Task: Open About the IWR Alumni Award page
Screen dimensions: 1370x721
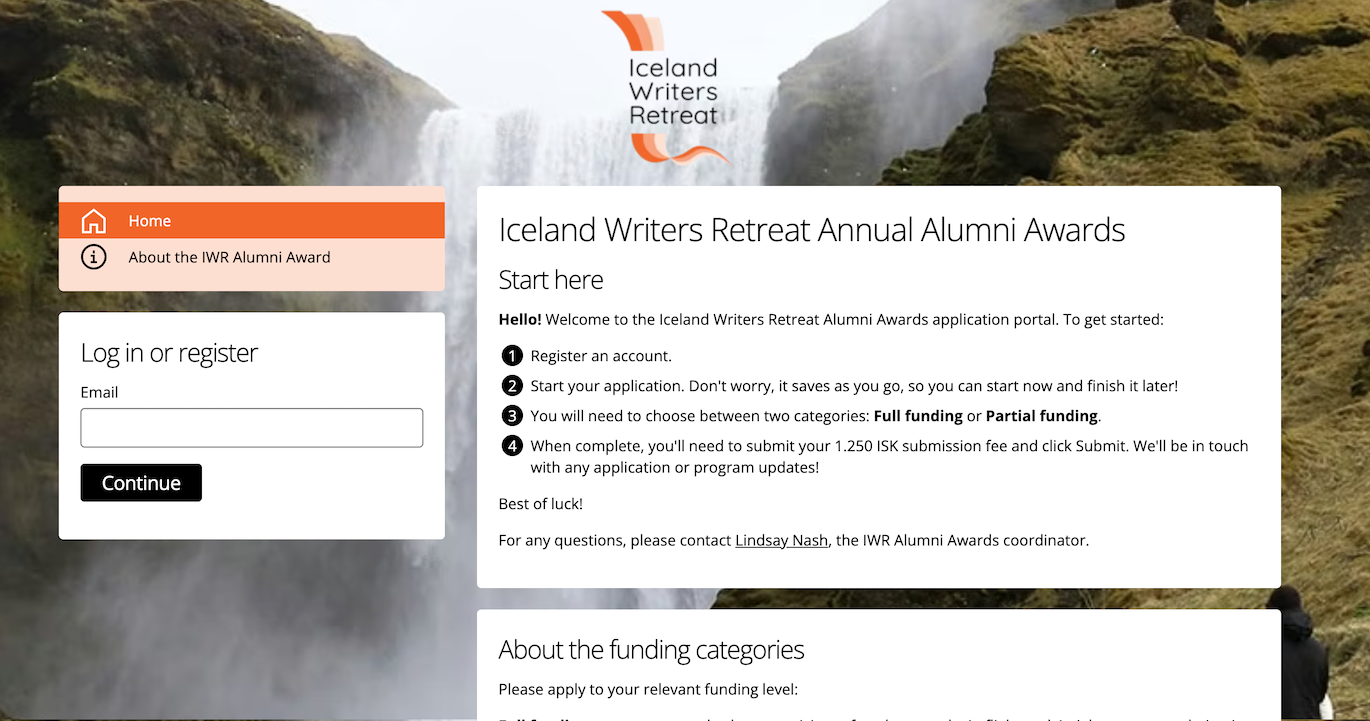Action: pyautogui.click(x=229, y=257)
